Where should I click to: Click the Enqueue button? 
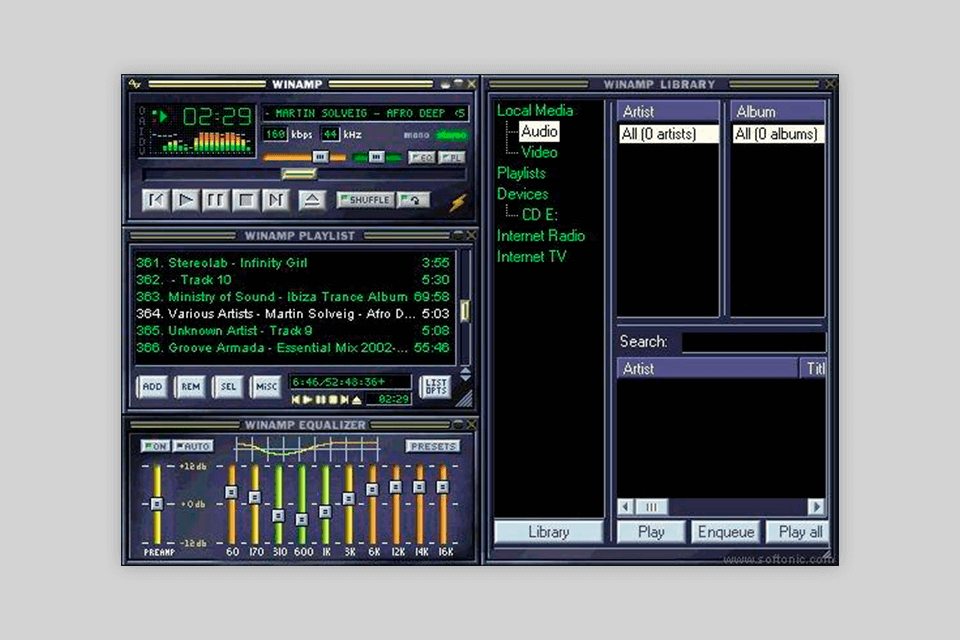tap(726, 532)
